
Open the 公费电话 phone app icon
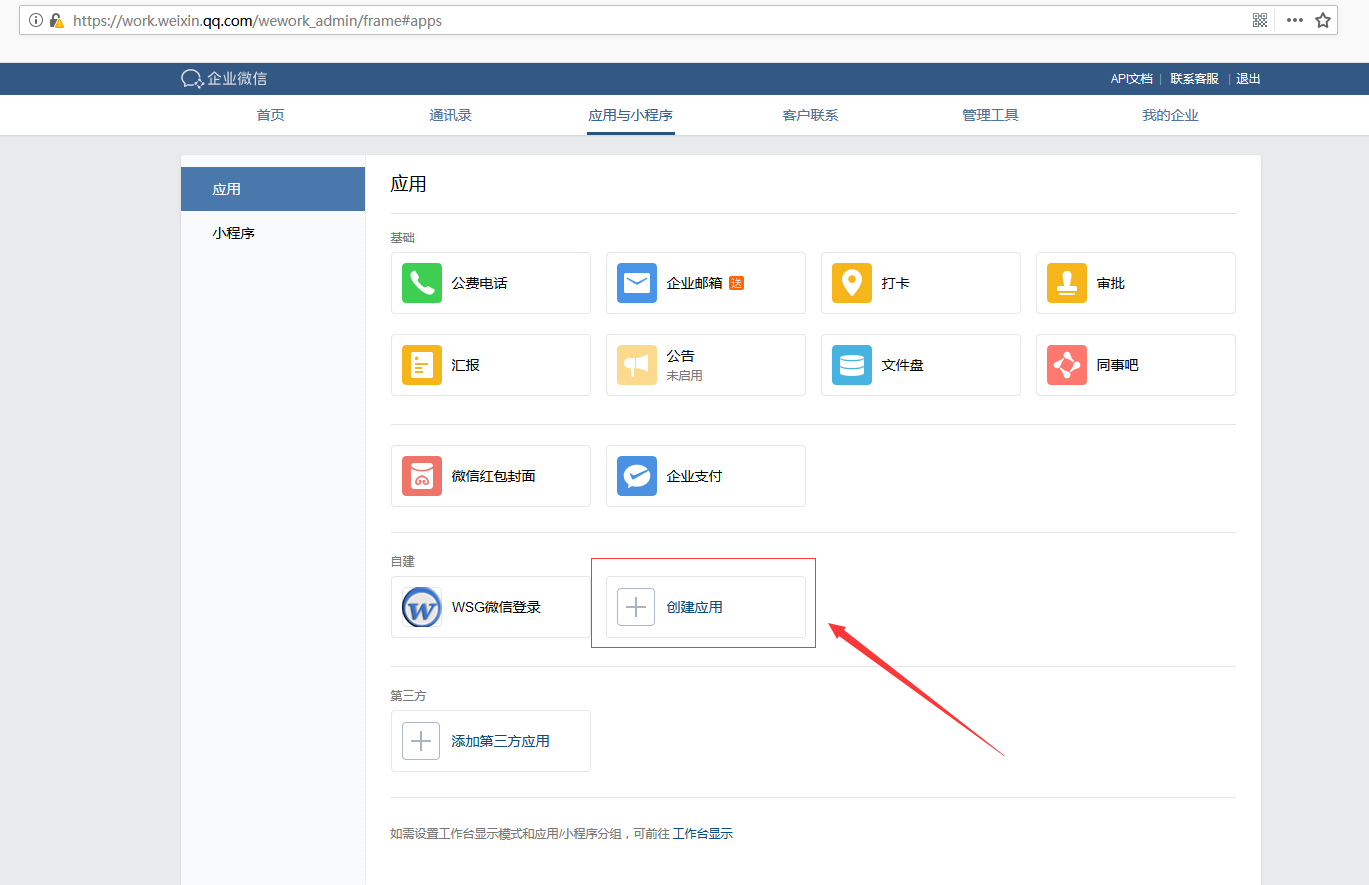tap(422, 283)
